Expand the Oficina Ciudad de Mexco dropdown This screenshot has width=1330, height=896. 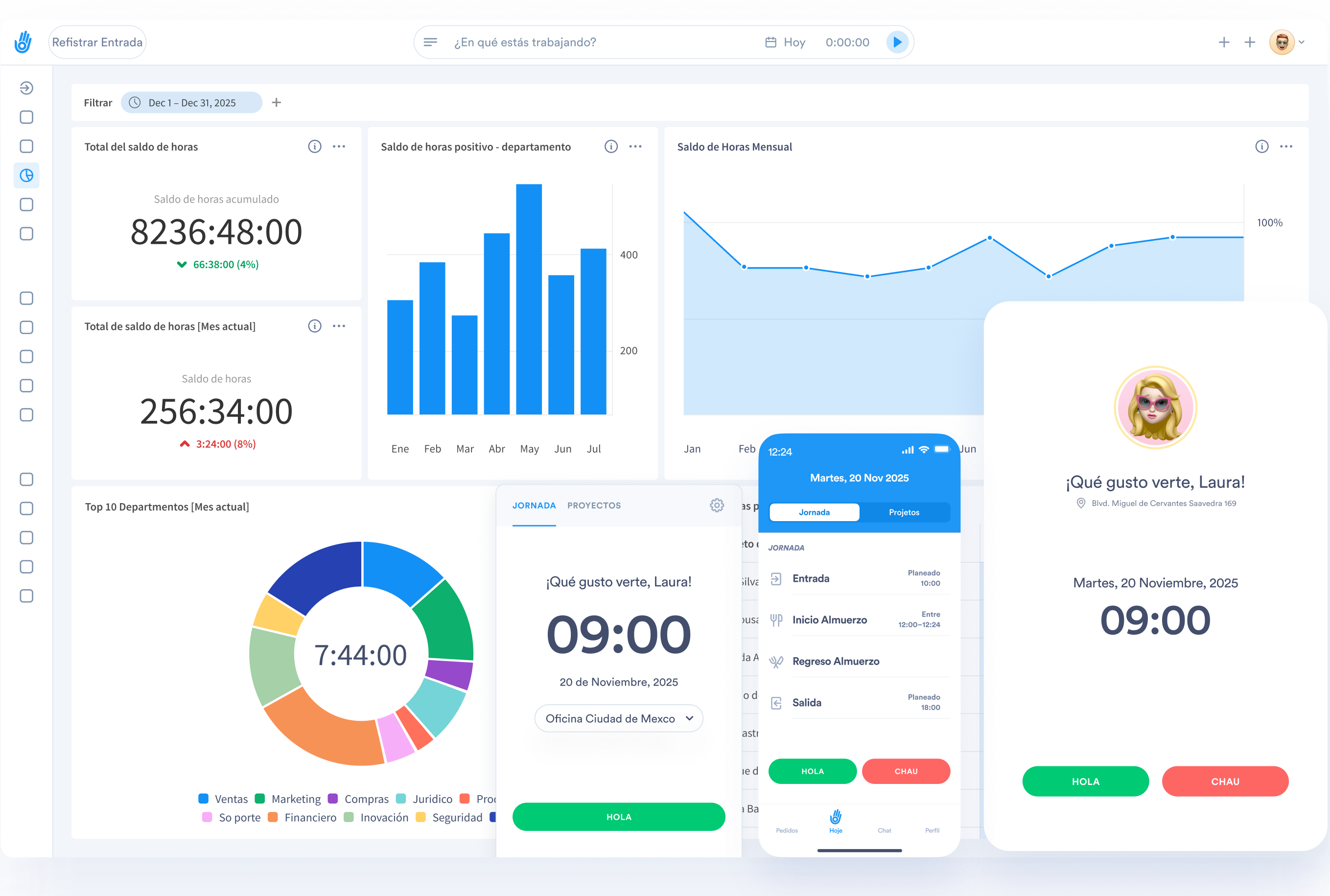[618, 718]
